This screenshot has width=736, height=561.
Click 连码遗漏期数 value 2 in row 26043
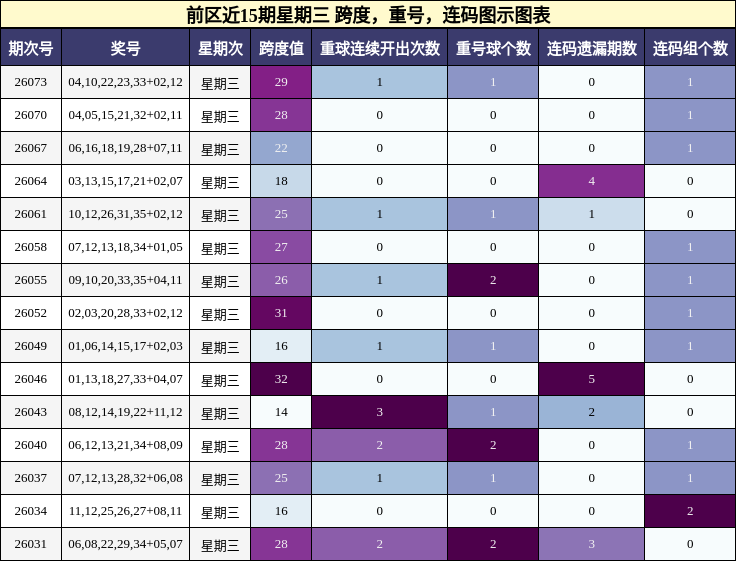coord(591,412)
